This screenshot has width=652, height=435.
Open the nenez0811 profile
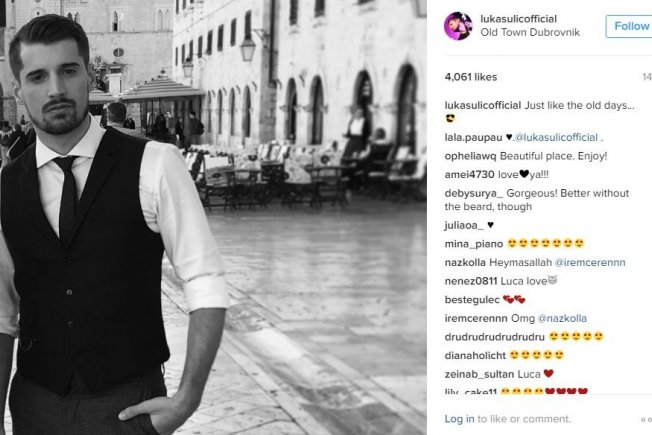tap(471, 281)
